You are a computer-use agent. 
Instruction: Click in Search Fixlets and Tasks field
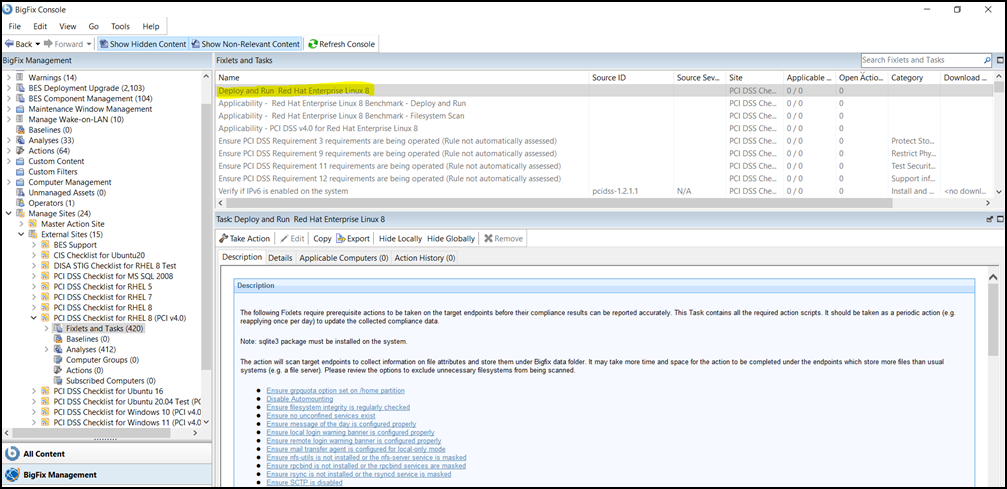tap(922, 60)
